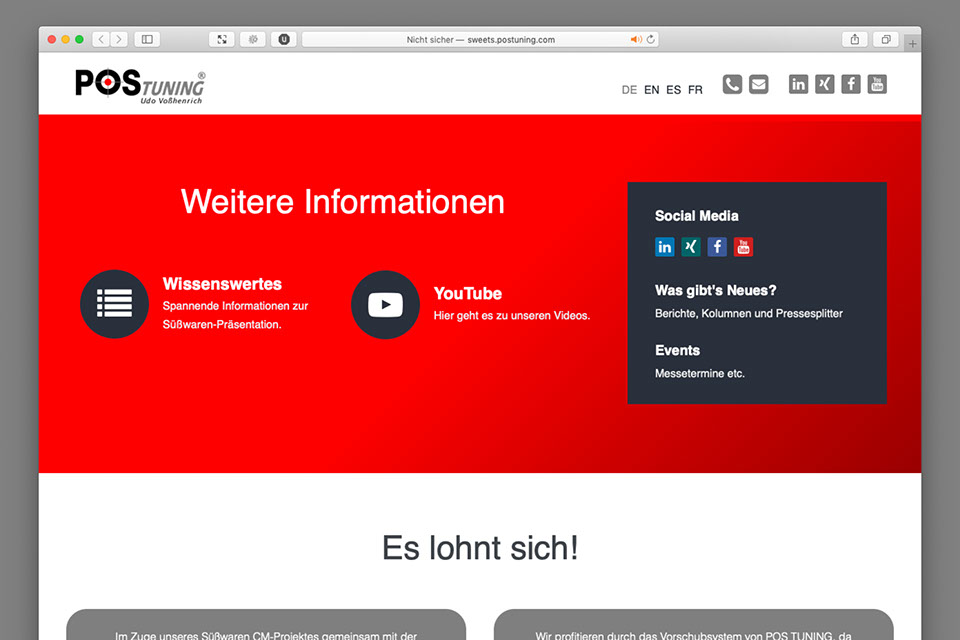The image size is (960, 640).
Task: Open Facebook icon in the top header
Action: 851,85
